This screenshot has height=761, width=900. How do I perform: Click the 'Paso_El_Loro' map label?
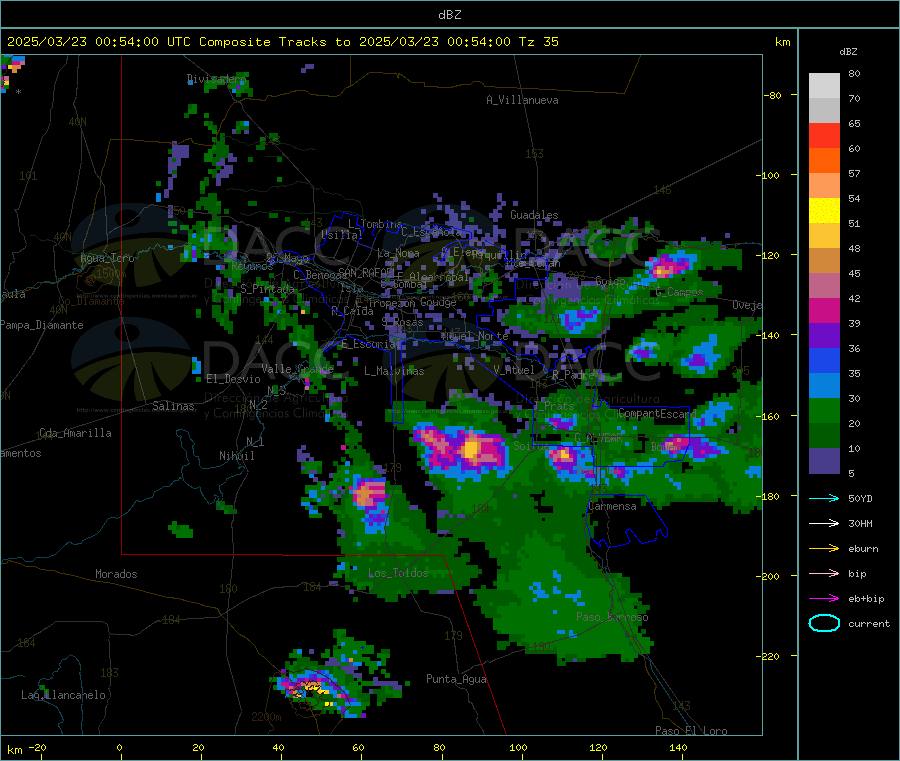coord(691,731)
